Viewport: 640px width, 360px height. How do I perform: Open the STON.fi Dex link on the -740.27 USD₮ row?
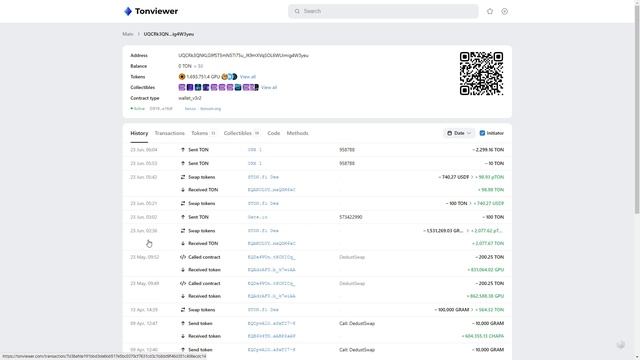point(263,177)
